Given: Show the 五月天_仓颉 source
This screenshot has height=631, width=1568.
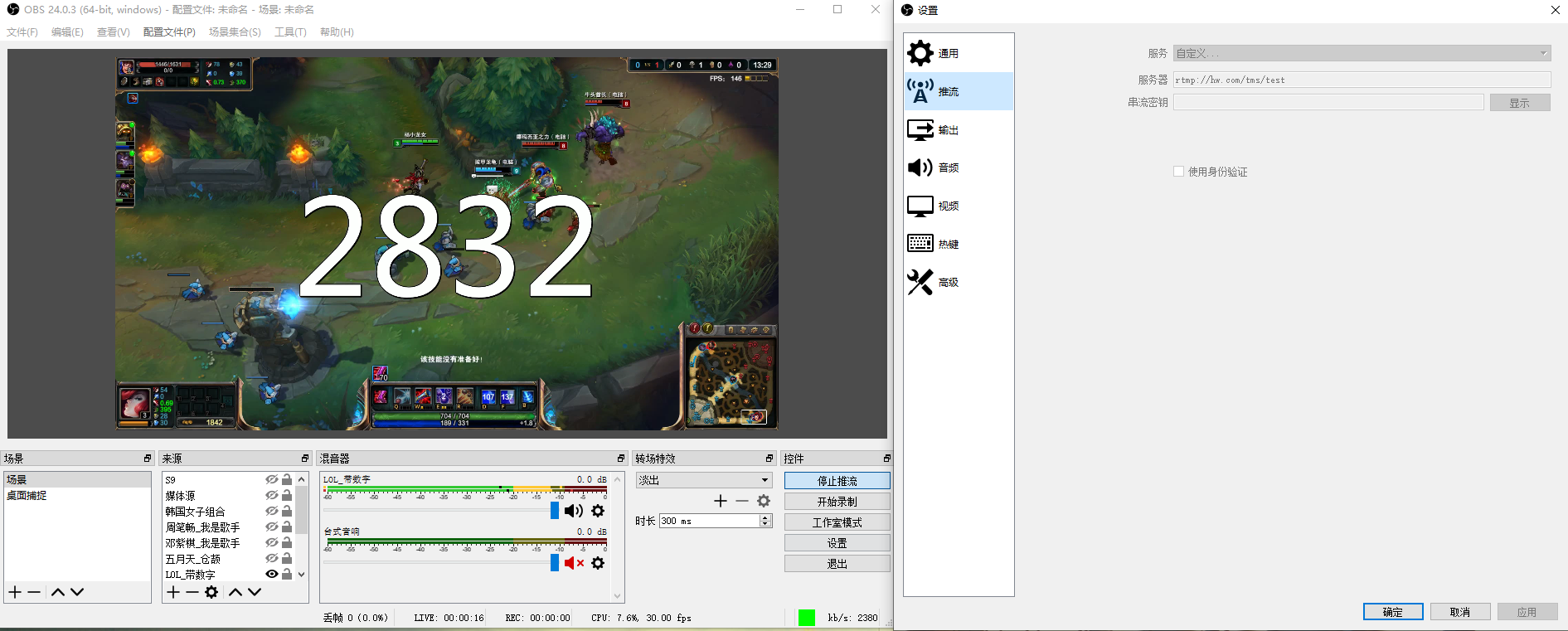Looking at the screenshot, I should 272,558.
